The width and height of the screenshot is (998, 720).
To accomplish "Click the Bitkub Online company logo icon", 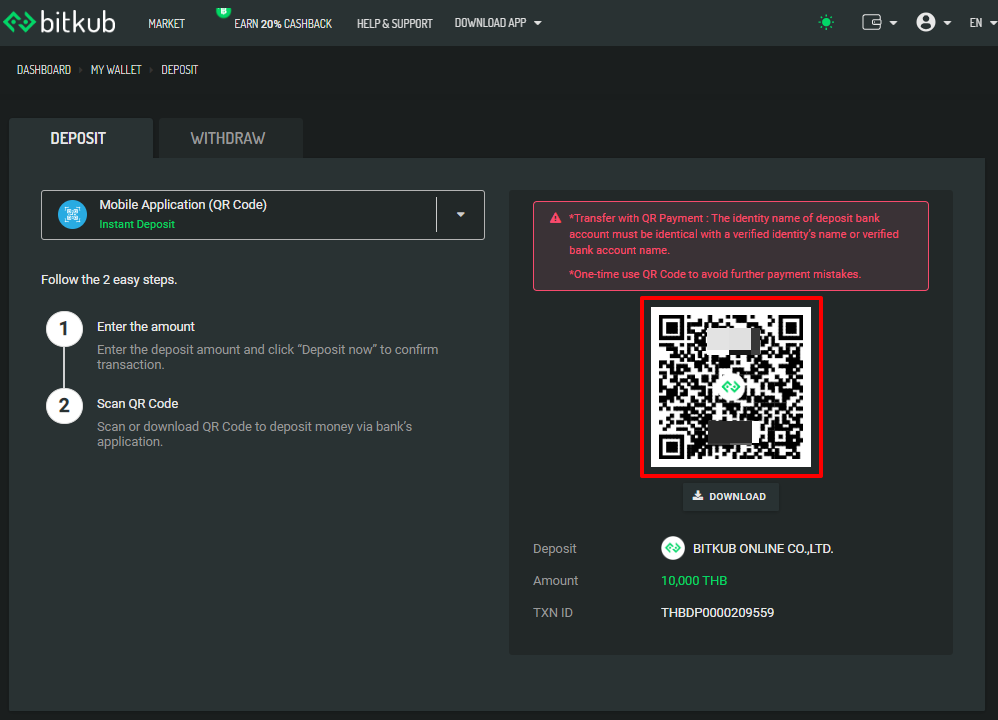I will (673, 548).
